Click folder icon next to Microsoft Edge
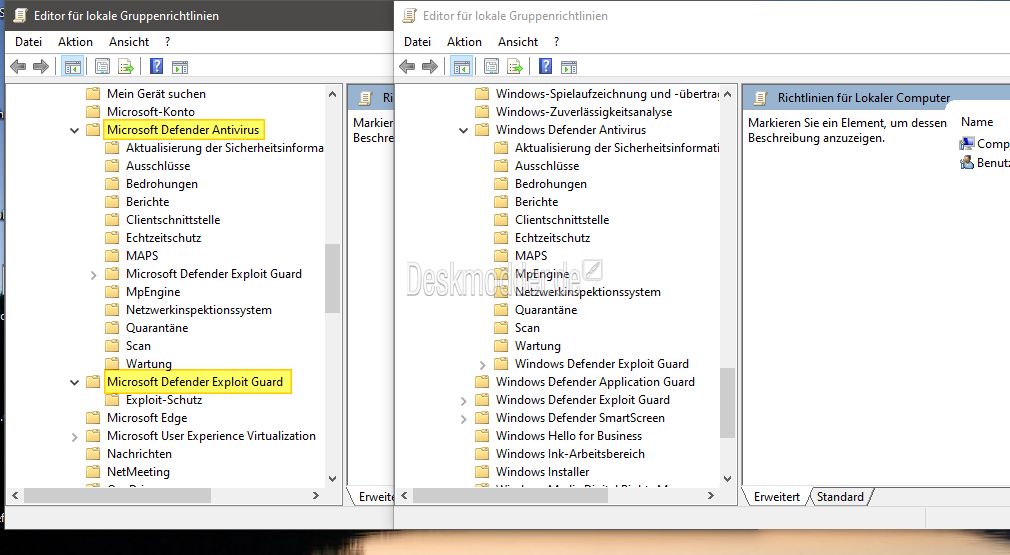Viewport: 1010px width, 555px height. (93, 418)
